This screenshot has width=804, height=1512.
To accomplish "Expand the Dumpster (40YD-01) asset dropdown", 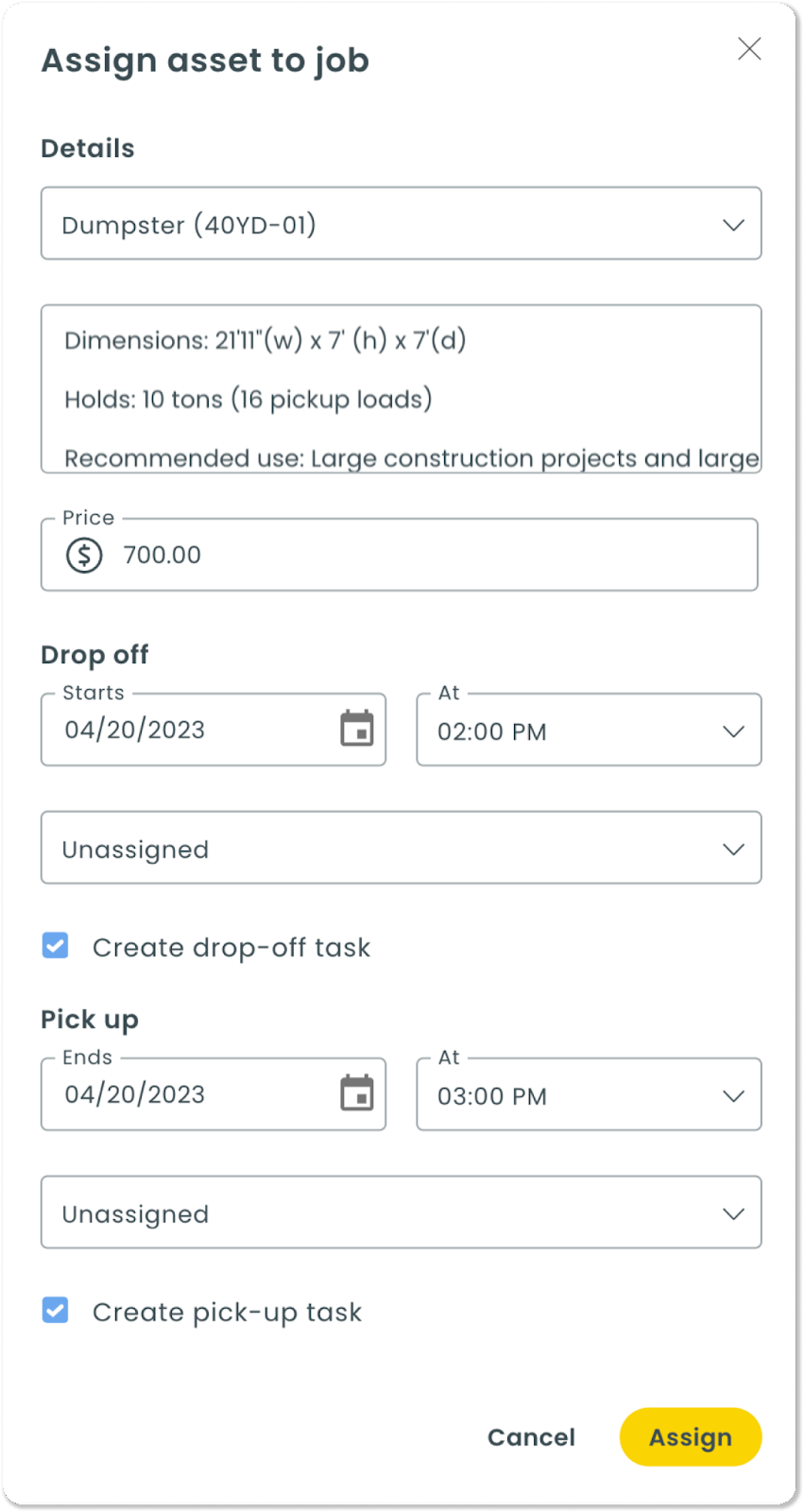I will [x=402, y=223].
